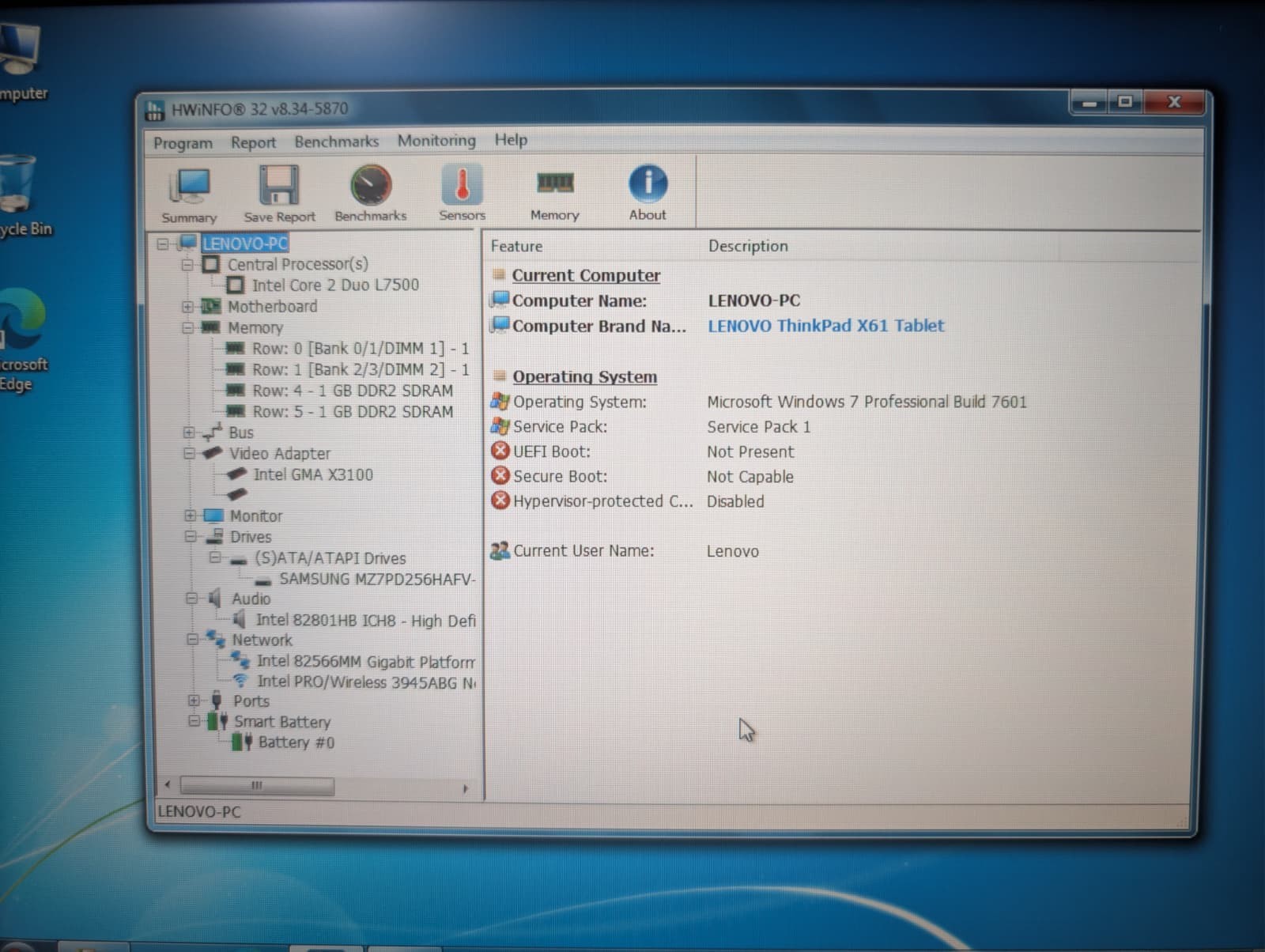The image size is (1265, 952).
Task: Click the Operating System Windows flag icon
Action: 500,401
